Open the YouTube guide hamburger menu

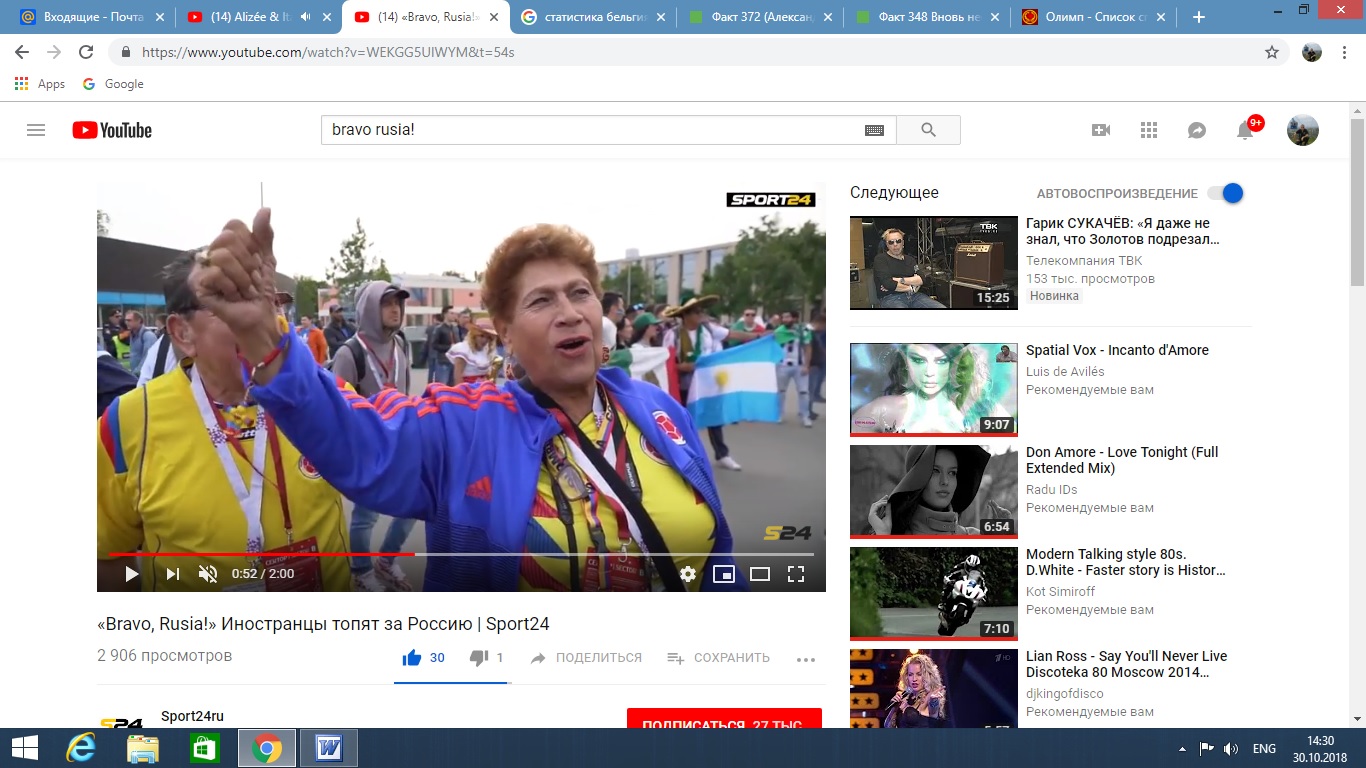36,130
